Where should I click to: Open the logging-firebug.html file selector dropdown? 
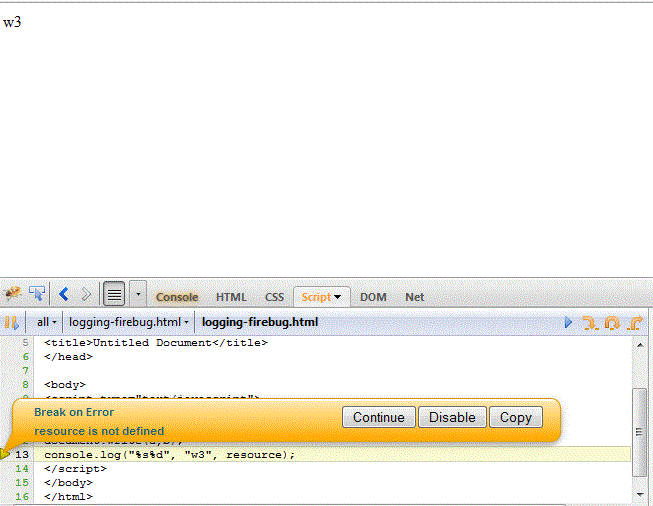128,322
